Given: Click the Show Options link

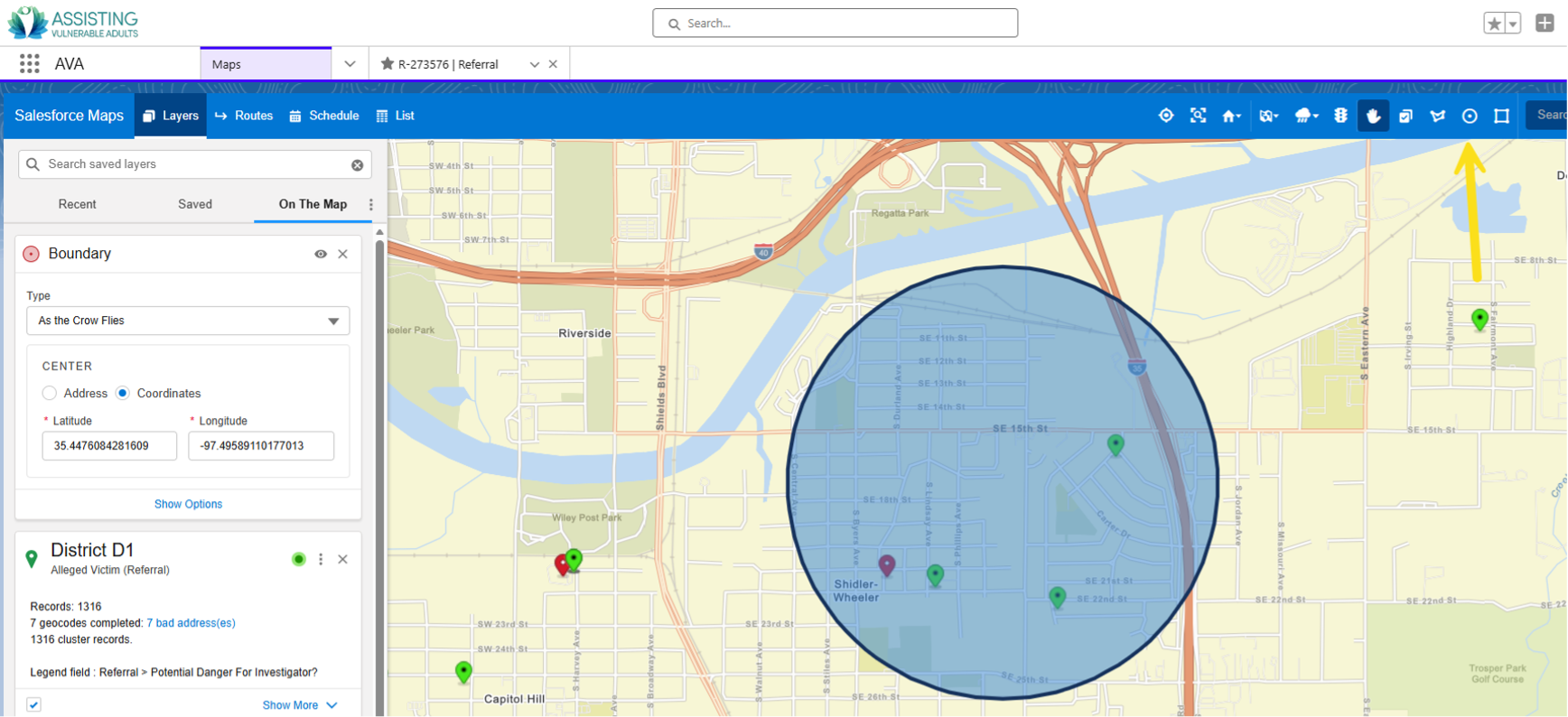Looking at the screenshot, I should [188, 504].
